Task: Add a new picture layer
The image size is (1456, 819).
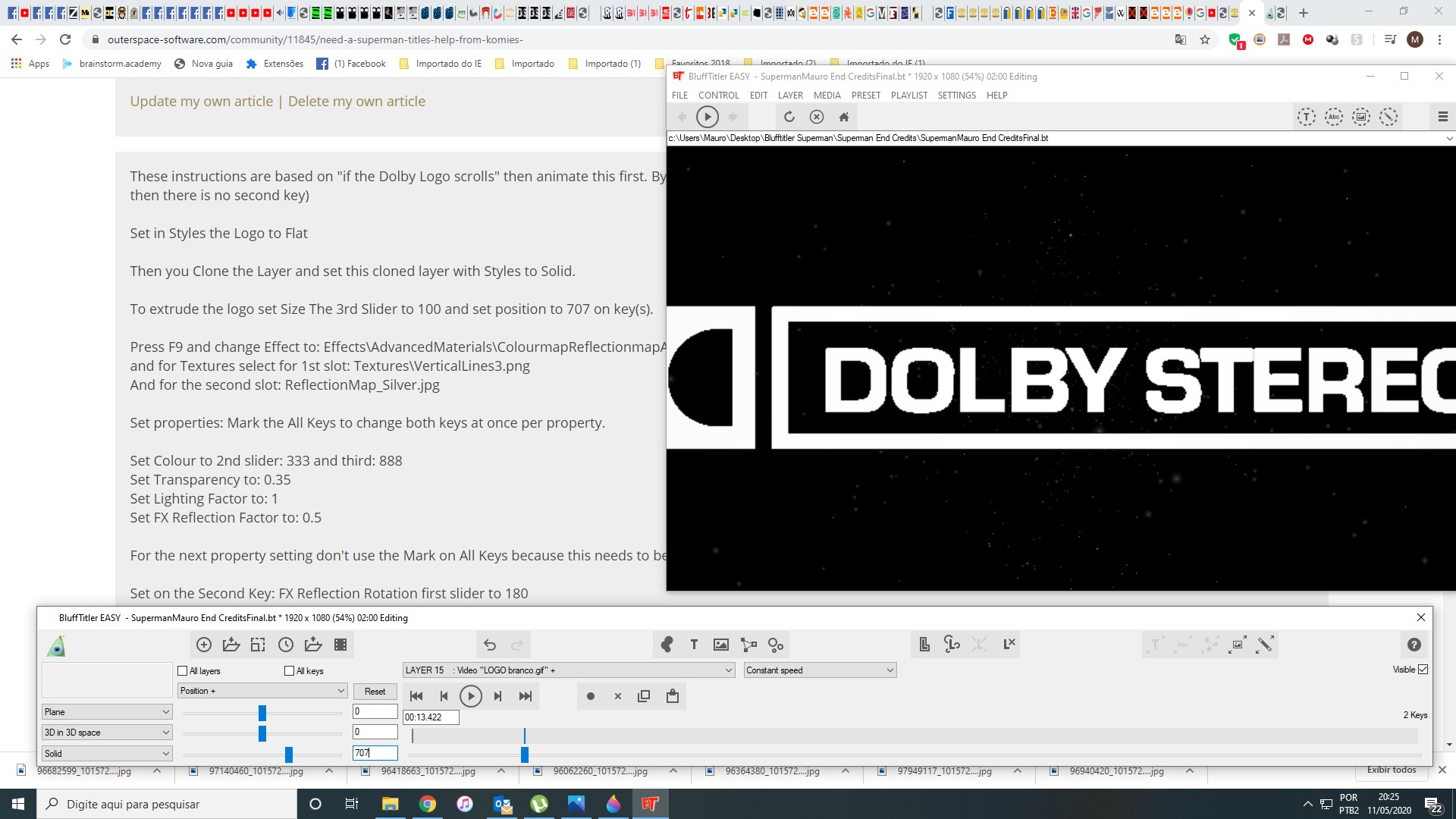Action: tap(721, 645)
